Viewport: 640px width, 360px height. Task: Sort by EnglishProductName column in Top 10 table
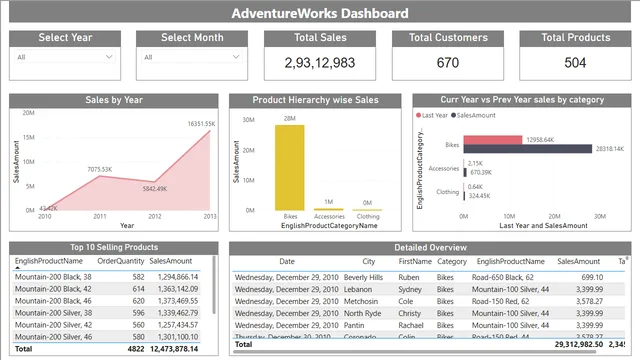(49, 261)
